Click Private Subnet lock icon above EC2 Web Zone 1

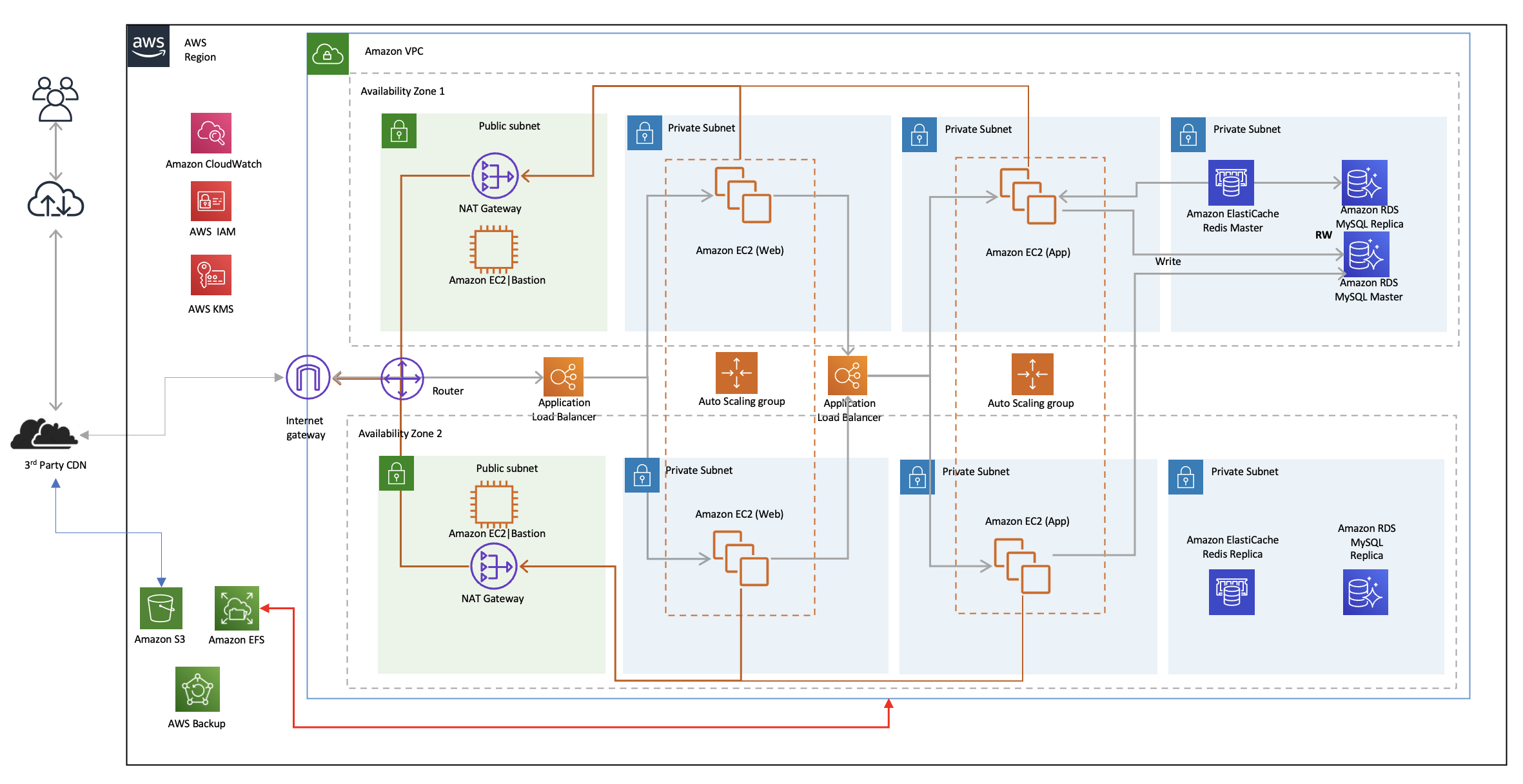[x=645, y=133]
